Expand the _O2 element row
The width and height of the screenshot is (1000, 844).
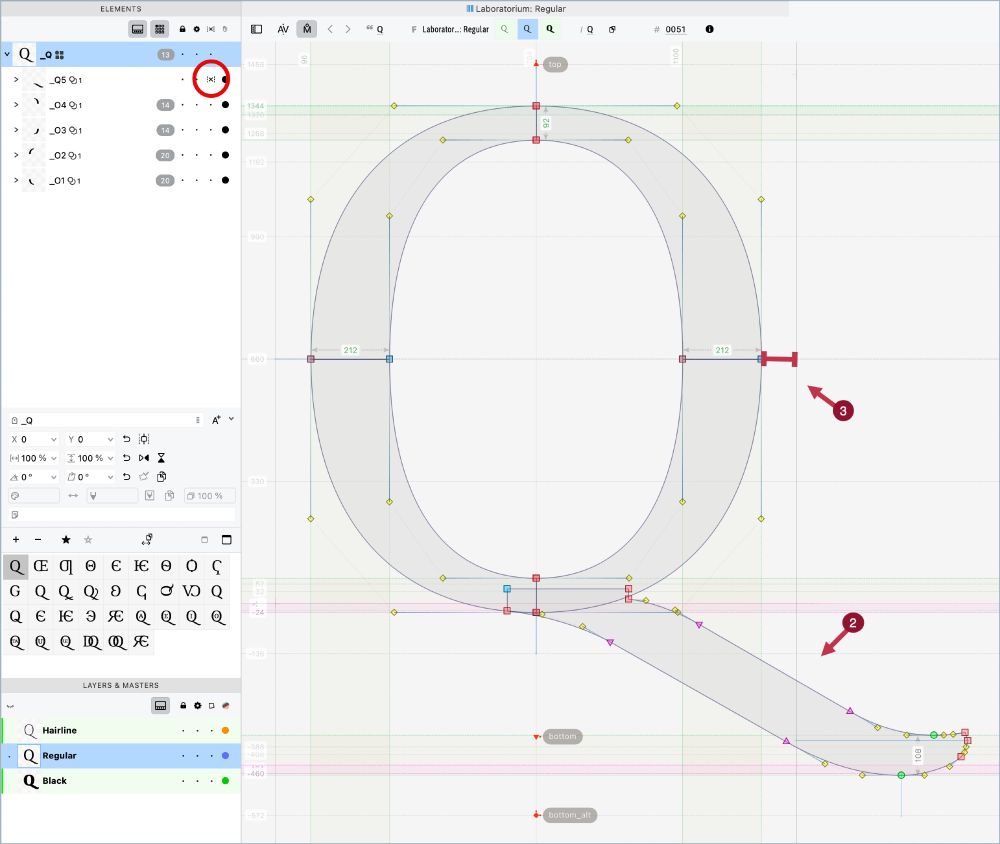tap(16, 155)
